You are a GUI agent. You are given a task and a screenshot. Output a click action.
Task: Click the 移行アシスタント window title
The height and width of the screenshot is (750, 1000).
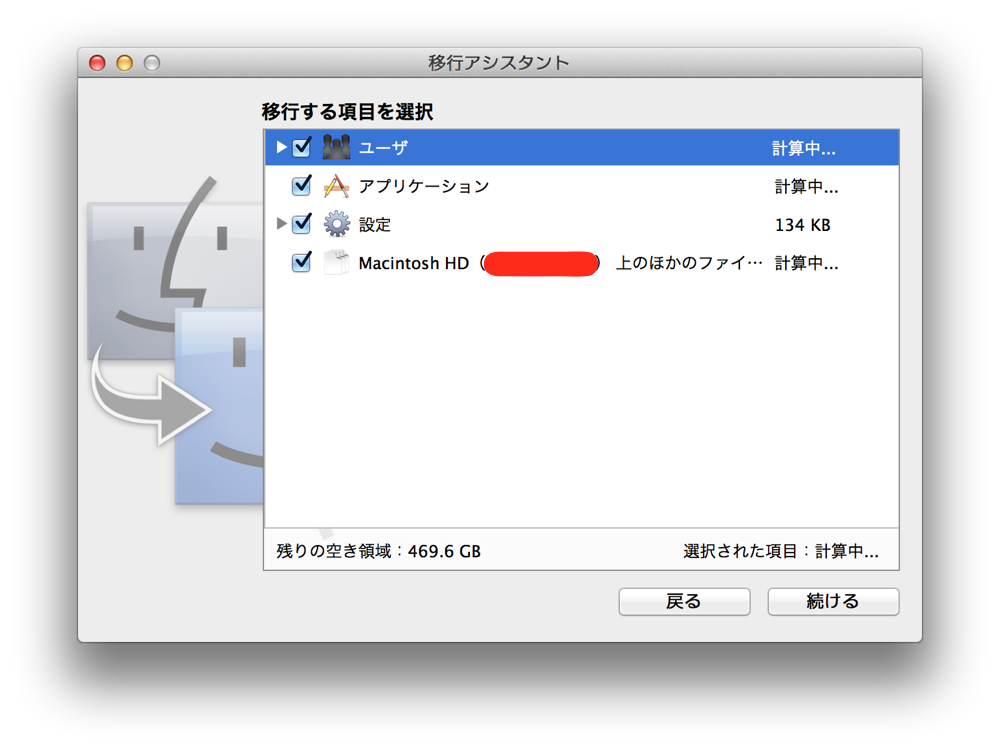tap(498, 63)
